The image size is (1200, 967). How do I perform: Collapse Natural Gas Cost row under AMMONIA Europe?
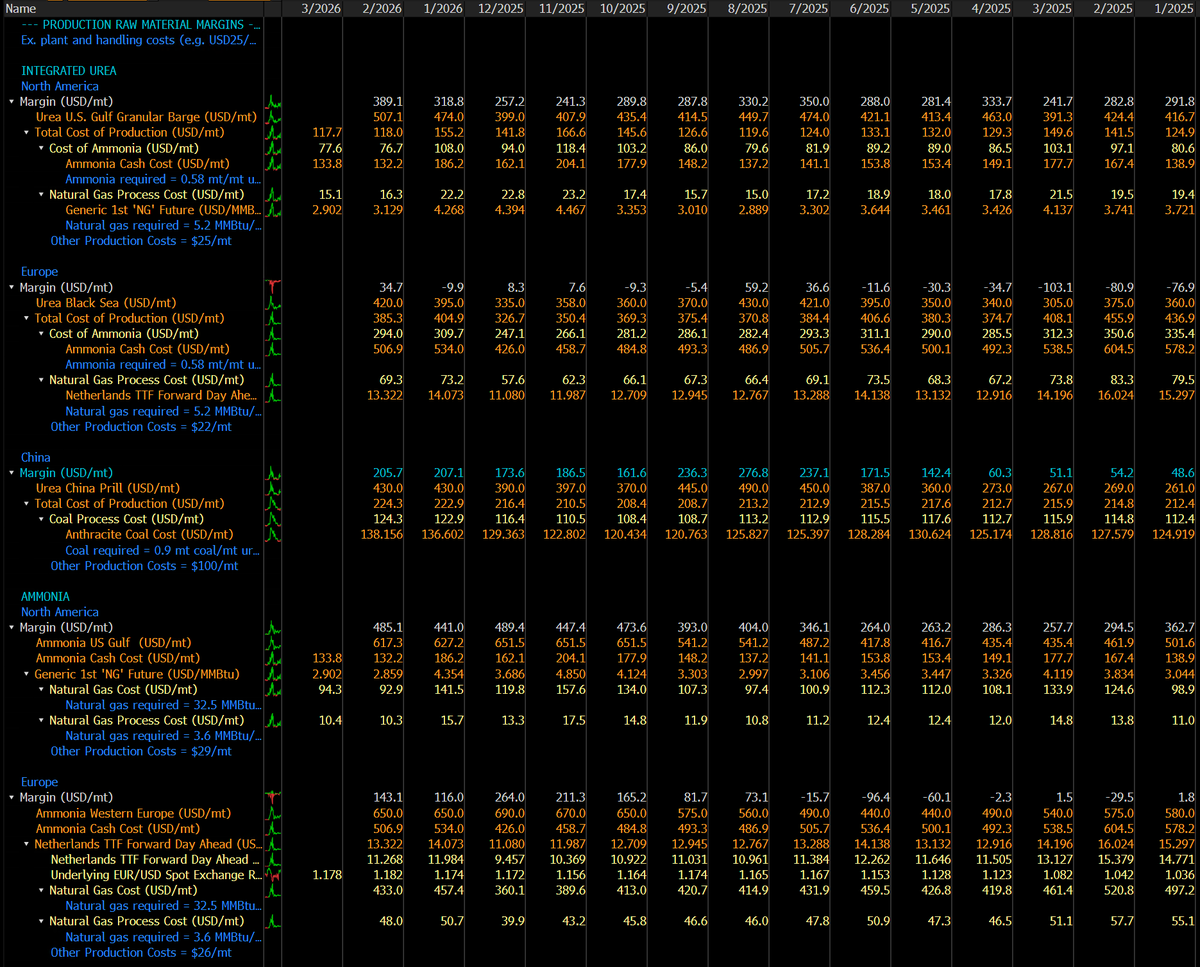click(x=41, y=890)
